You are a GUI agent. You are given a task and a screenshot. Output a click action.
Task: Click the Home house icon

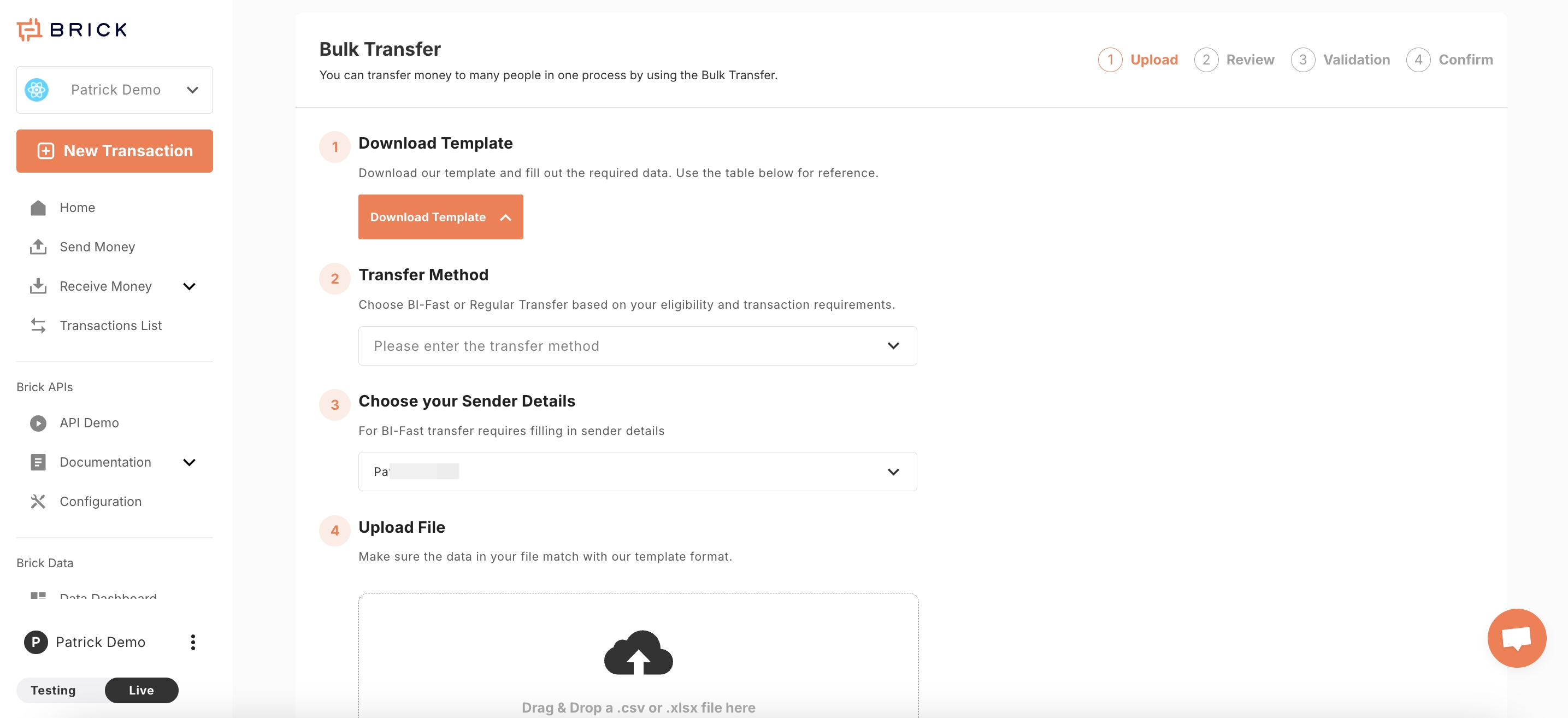tap(38, 208)
